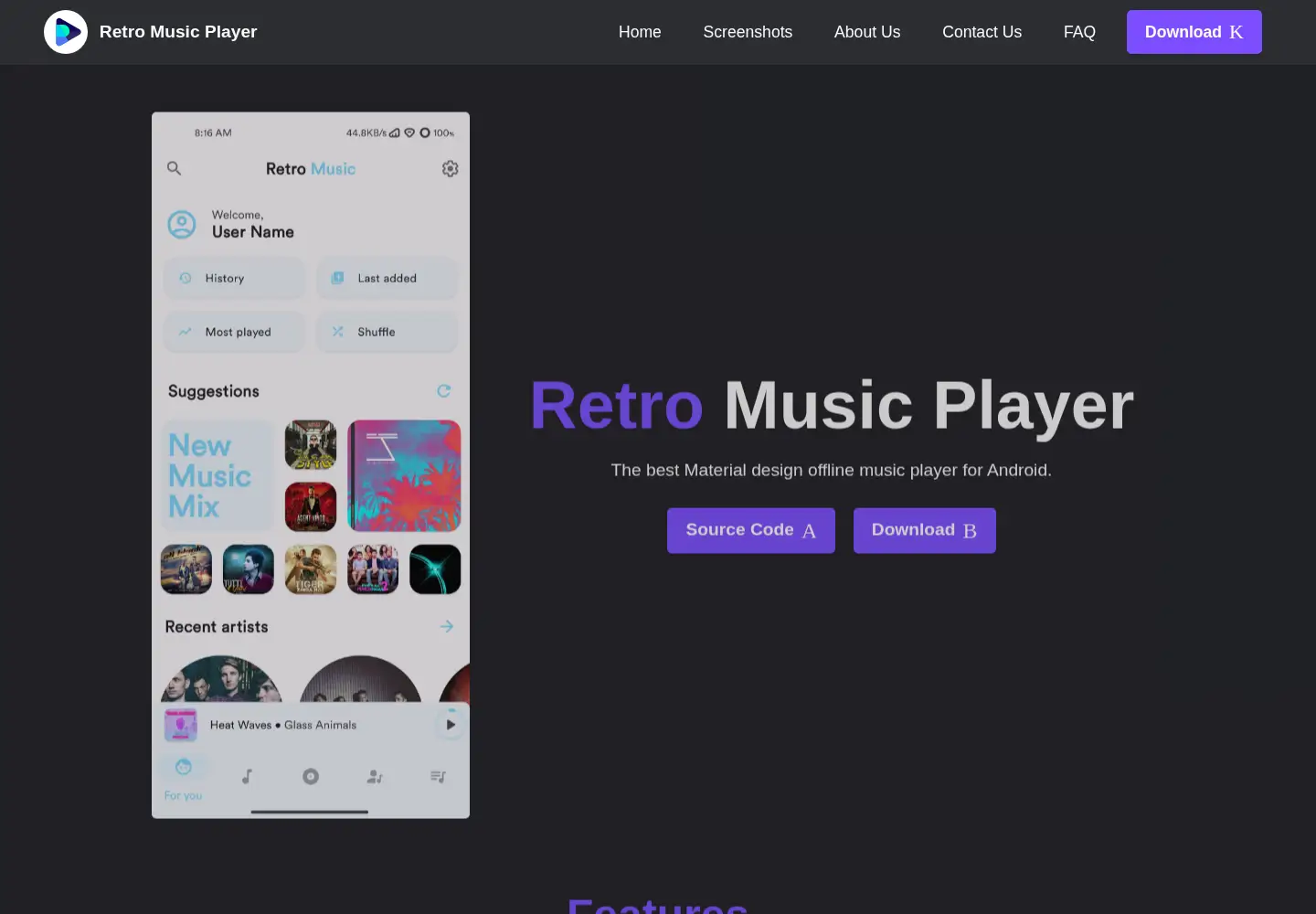Click the search magnifier icon in the phone mockup

pos(174,168)
